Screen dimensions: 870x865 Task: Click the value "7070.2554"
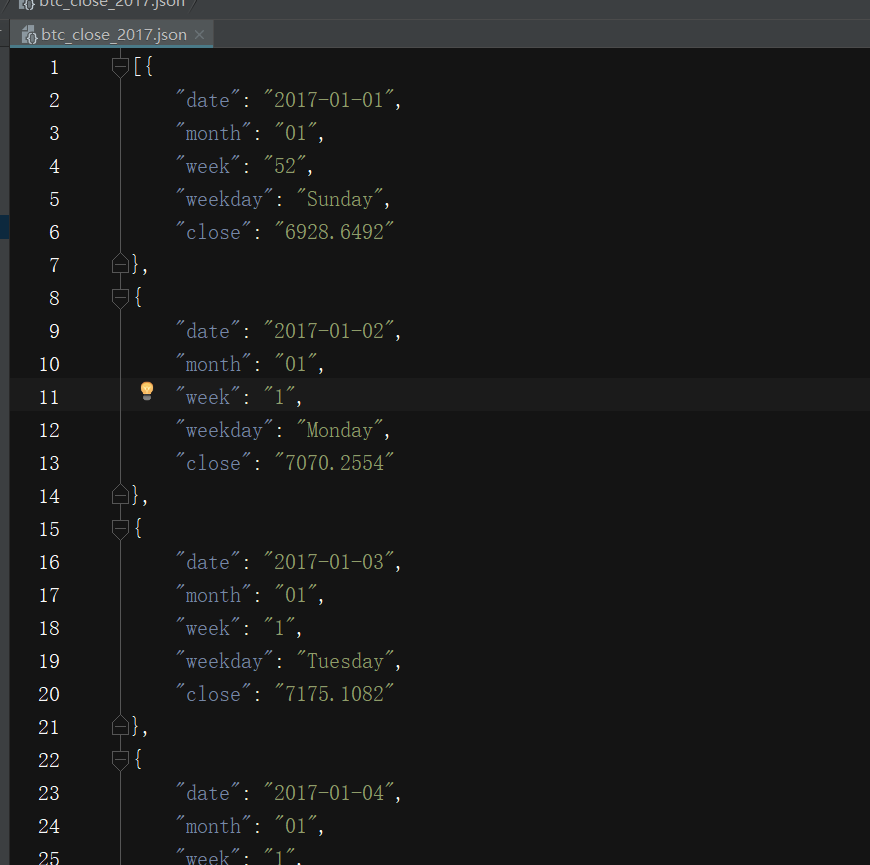(334, 463)
